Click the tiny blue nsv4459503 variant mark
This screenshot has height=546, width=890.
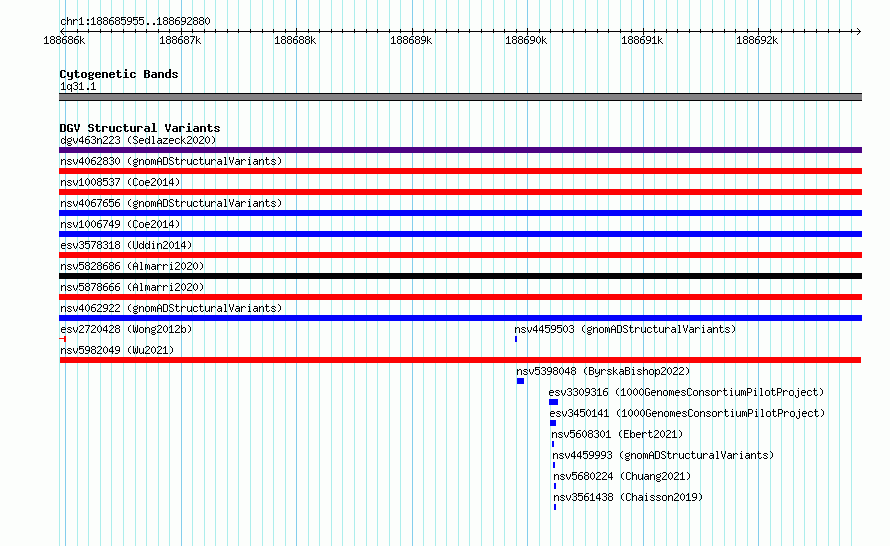pyautogui.click(x=516, y=339)
